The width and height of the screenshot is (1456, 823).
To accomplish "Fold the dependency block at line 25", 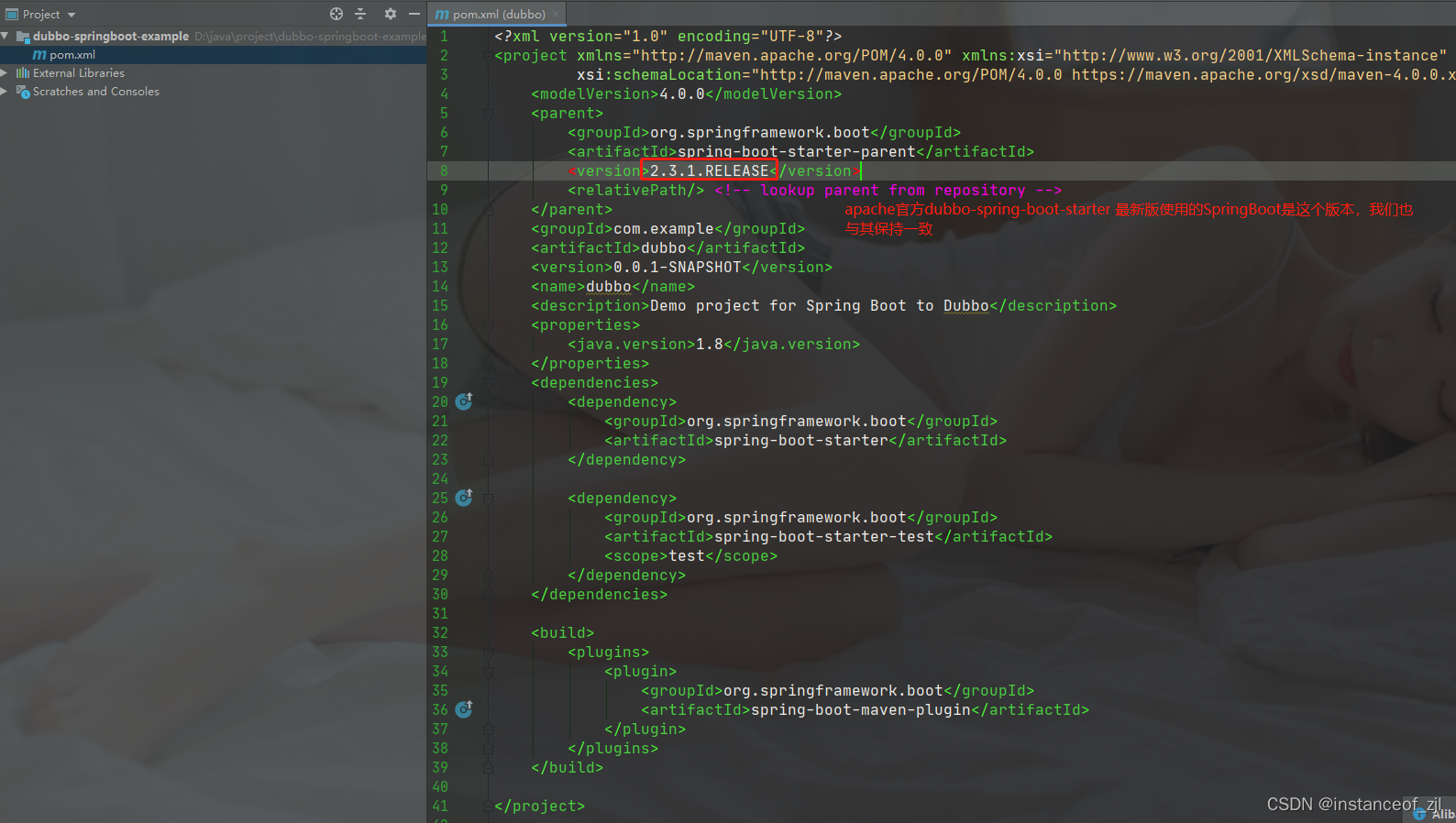I will pyautogui.click(x=488, y=499).
